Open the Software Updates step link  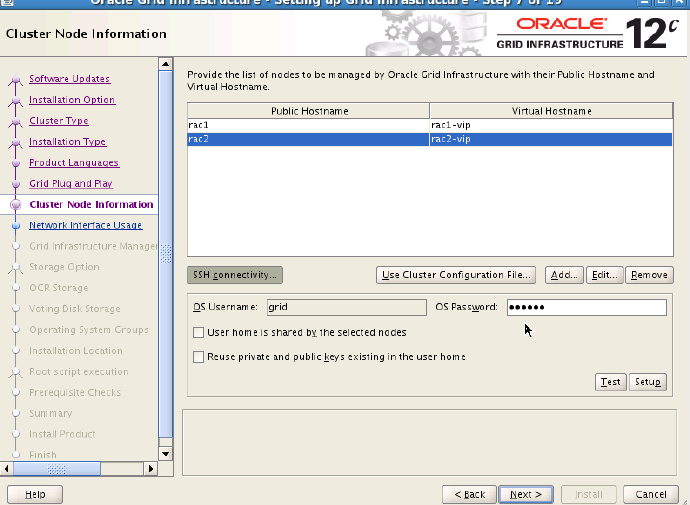click(x=70, y=79)
